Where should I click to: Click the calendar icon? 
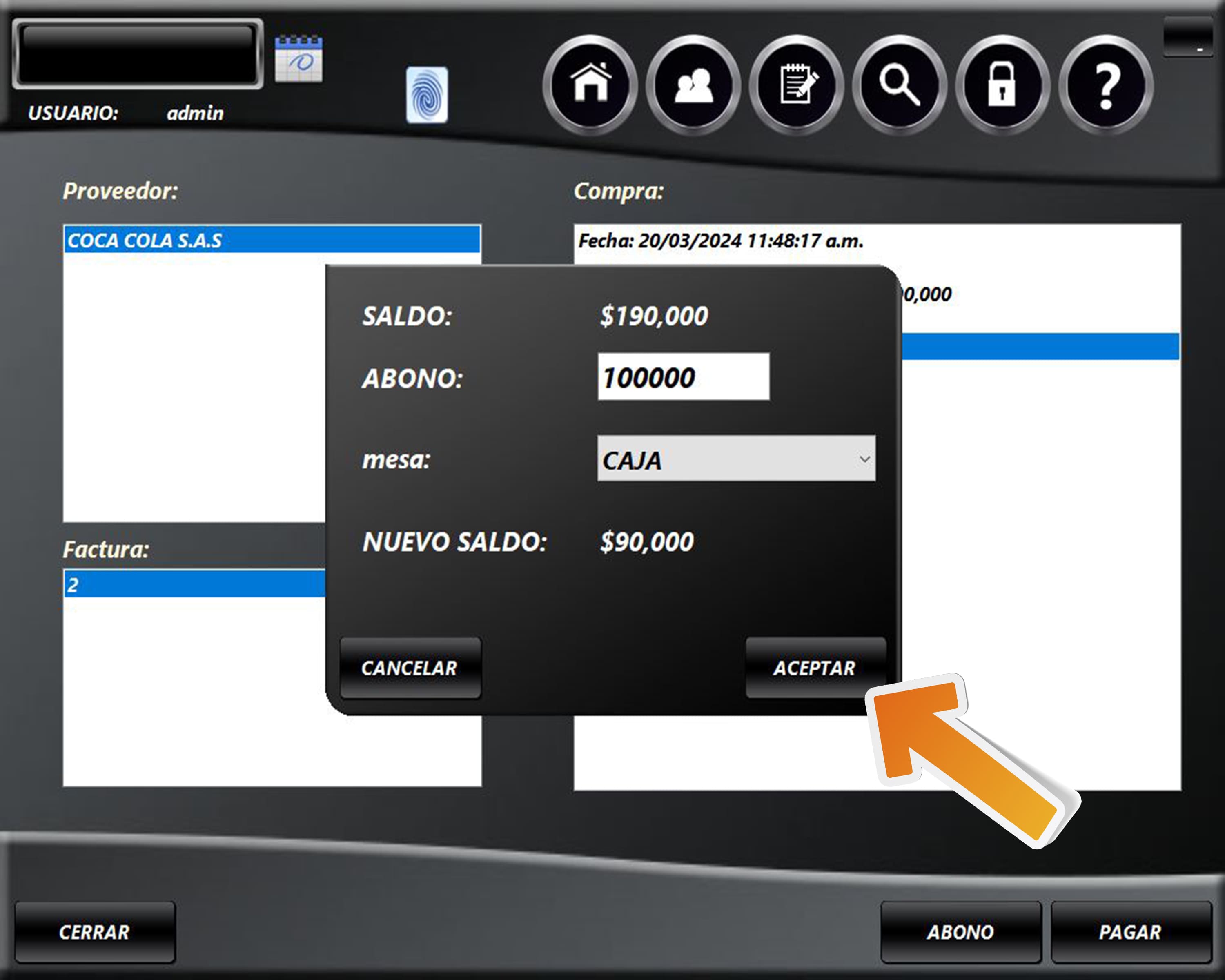(x=298, y=59)
